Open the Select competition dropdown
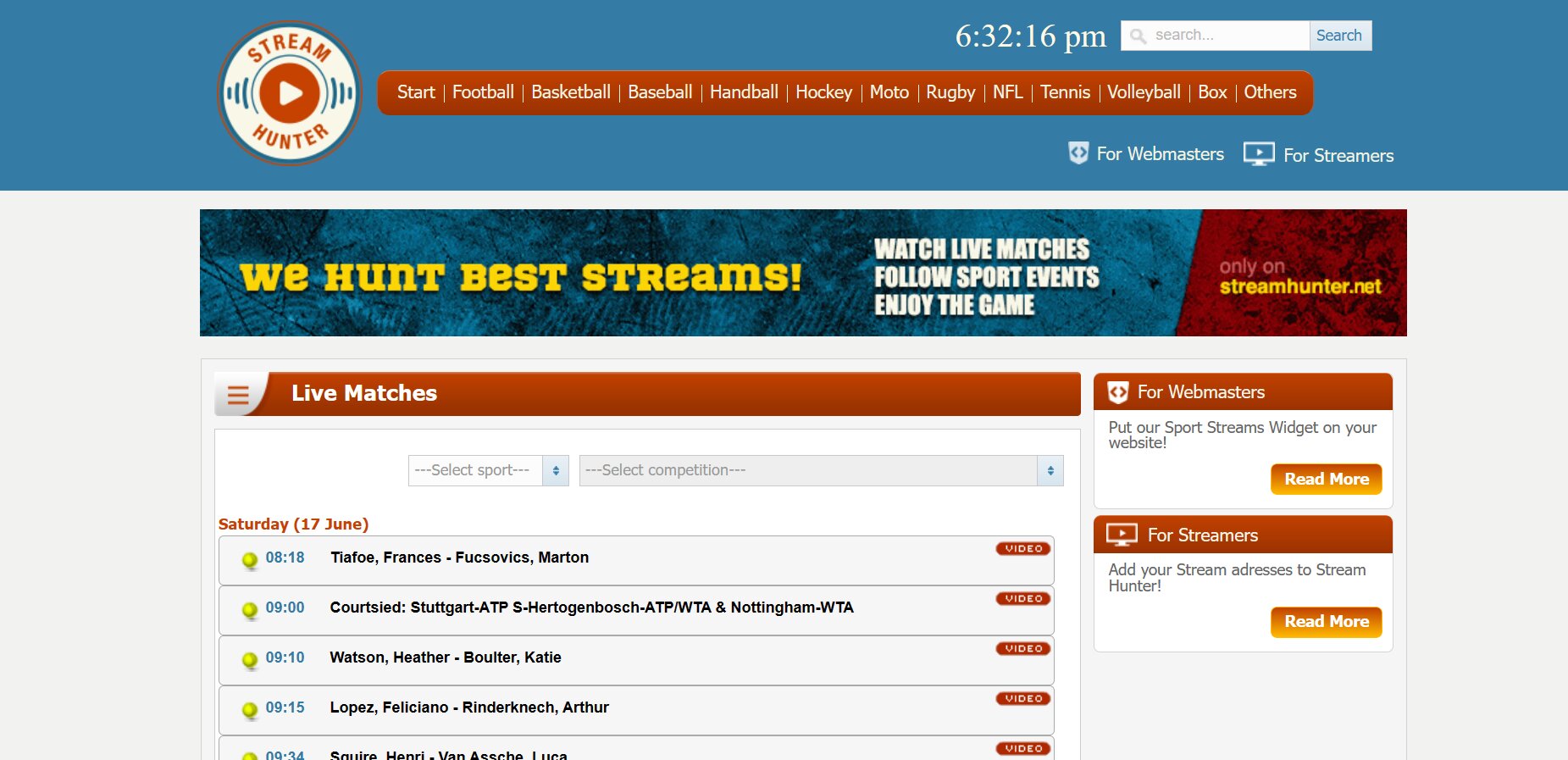 click(x=821, y=470)
